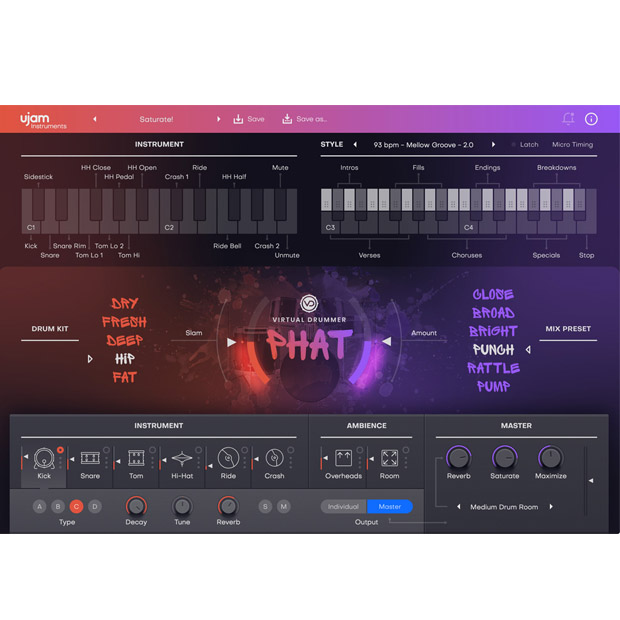Choose the FRESH drum kit
Viewport: 620px width, 620px height.
click(x=124, y=322)
